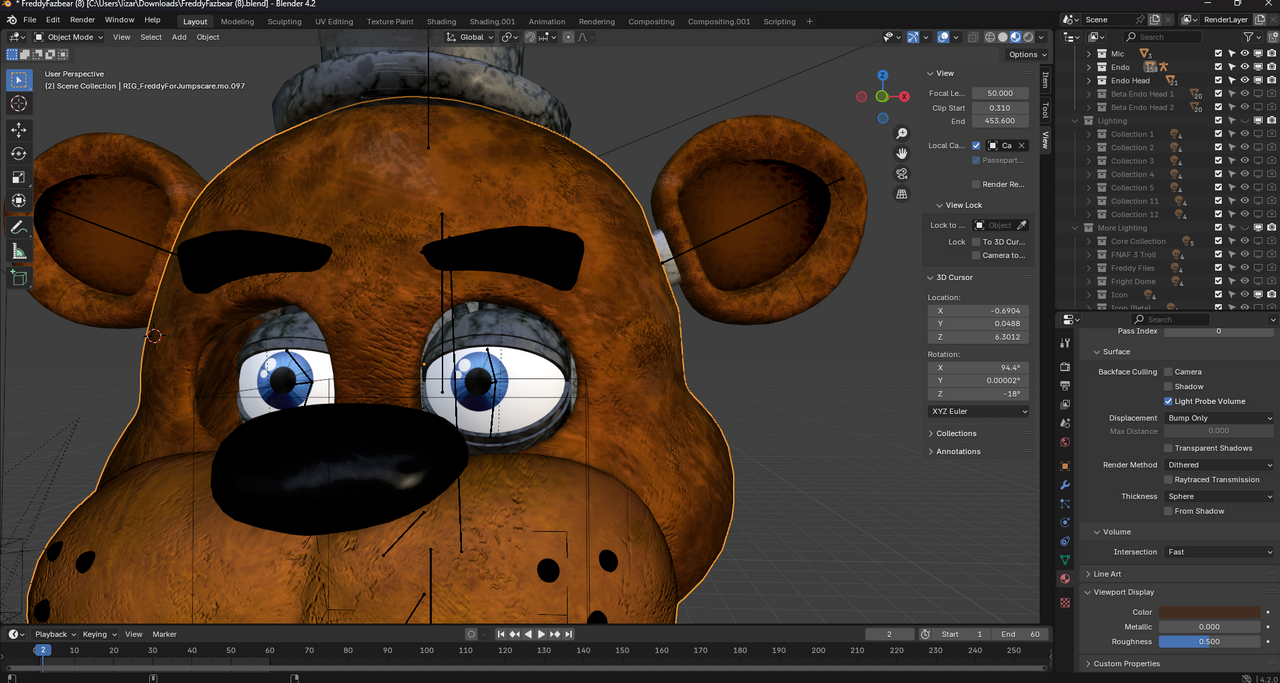Enable Lock To 3D Cursor checkbox
Screen dimensions: 1280x683
pos(976,242)
